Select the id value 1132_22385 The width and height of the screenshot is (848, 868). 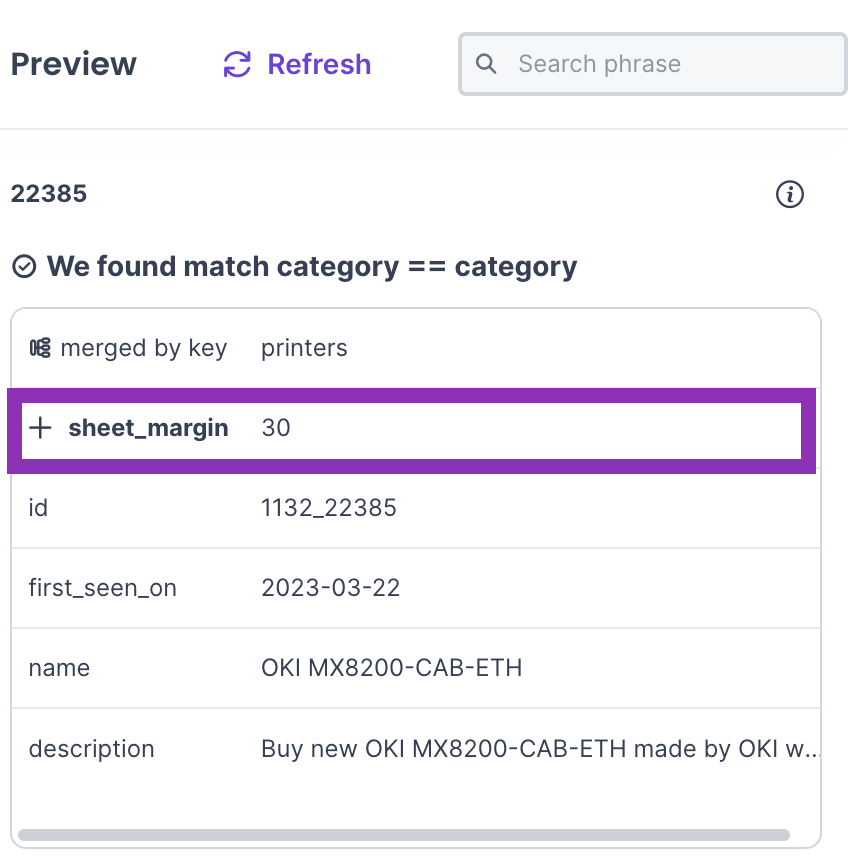(329, 508)
